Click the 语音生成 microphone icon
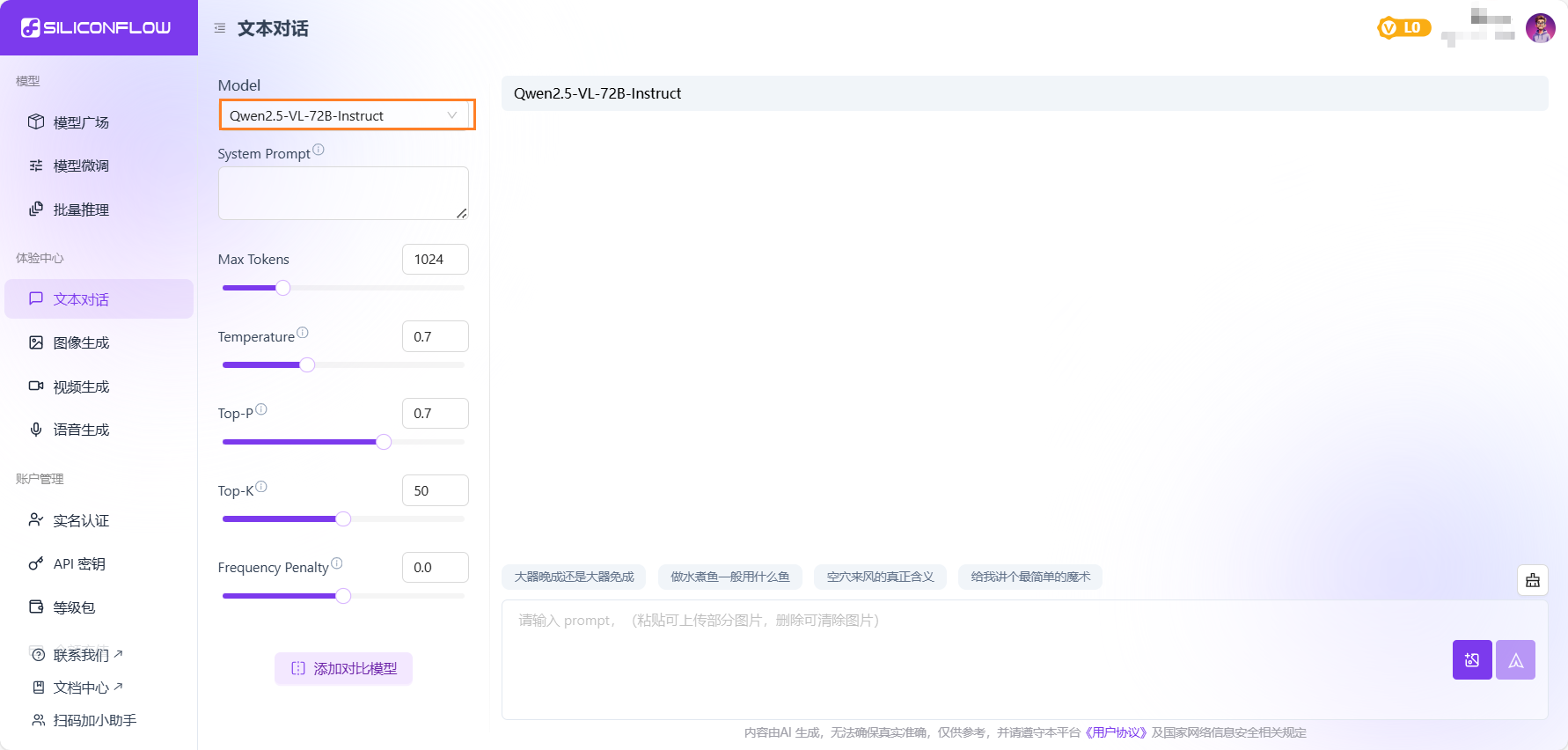The image size is (1568, 750). 36,430
